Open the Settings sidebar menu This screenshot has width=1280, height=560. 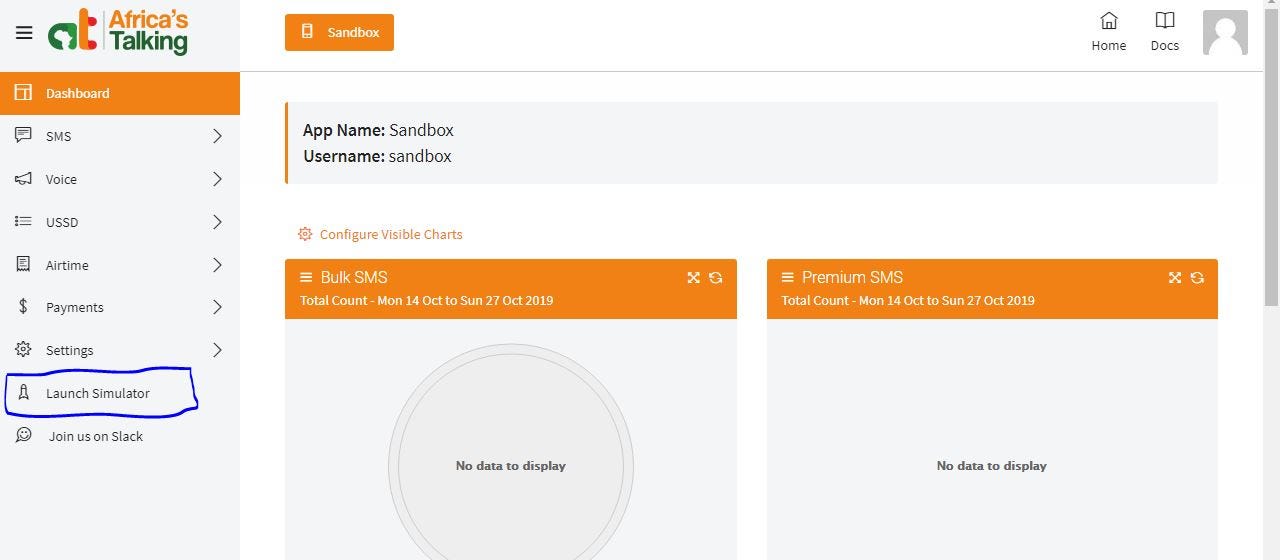pos(120,350)
